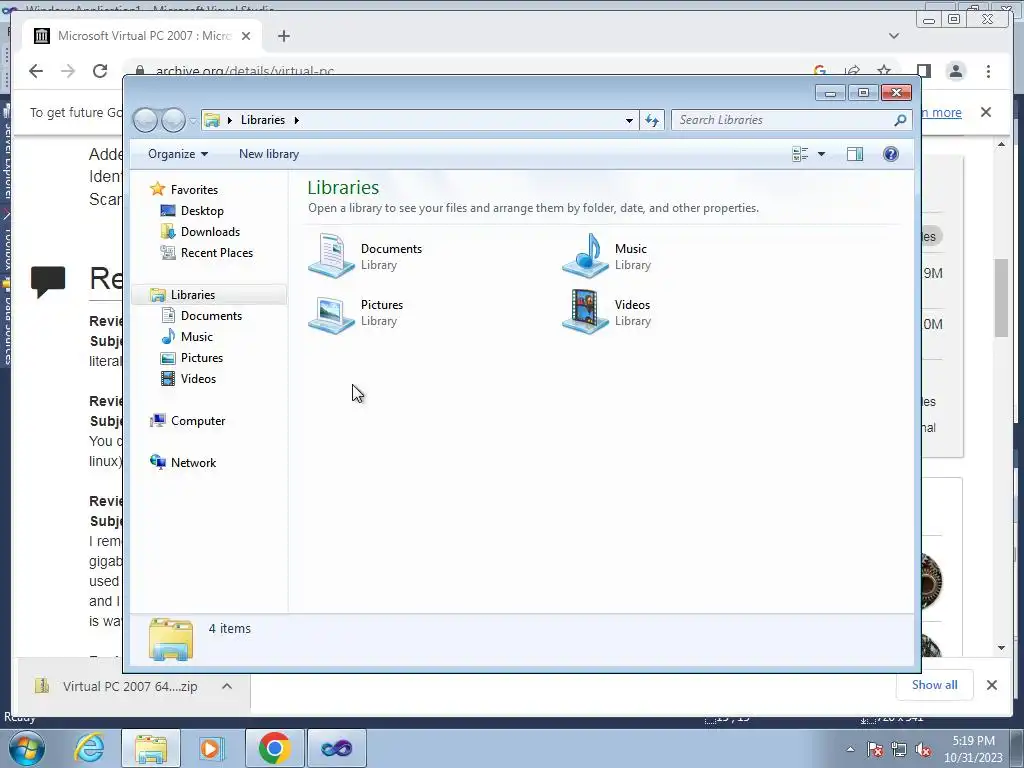Click the New library button
Viewport: 1024px width, 768px height.
(x=268, y=154)
